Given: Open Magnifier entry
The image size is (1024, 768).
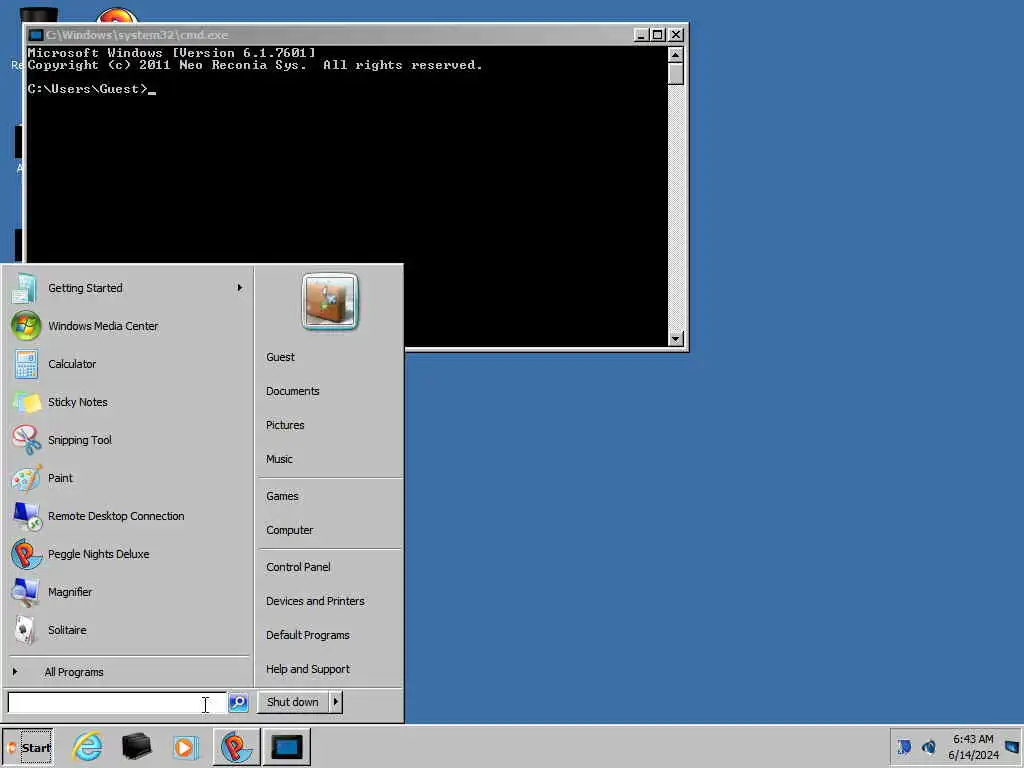Looking at the screenshot, I should (x=129, y=592).
